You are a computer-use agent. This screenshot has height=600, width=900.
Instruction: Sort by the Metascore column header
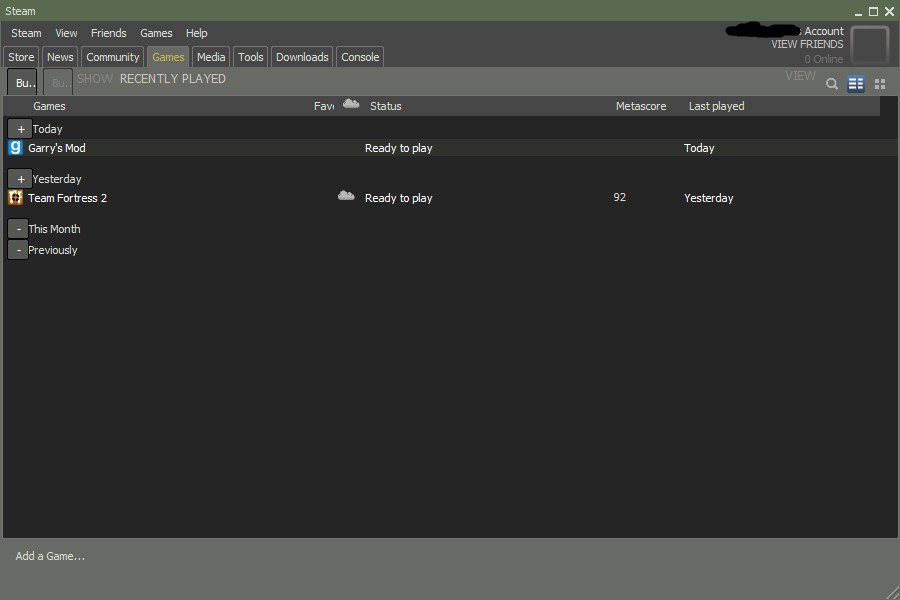pyautogui.click(x=641, y=106)
